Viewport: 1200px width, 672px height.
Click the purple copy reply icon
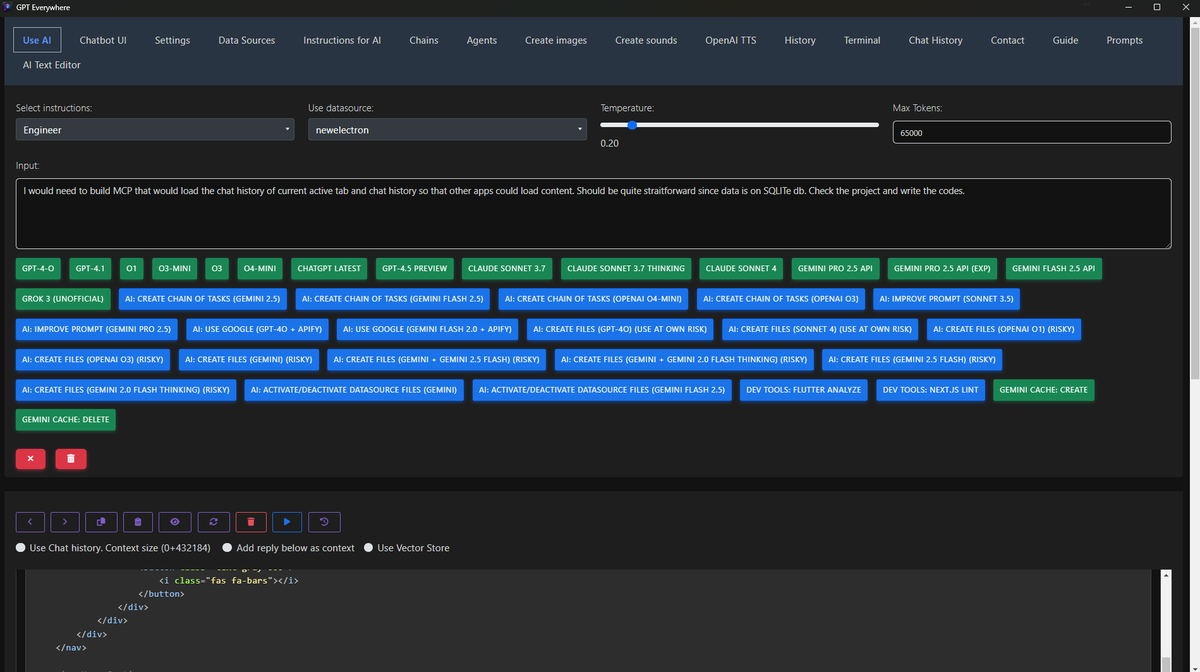pyautogui.click(x=101, y=521)
